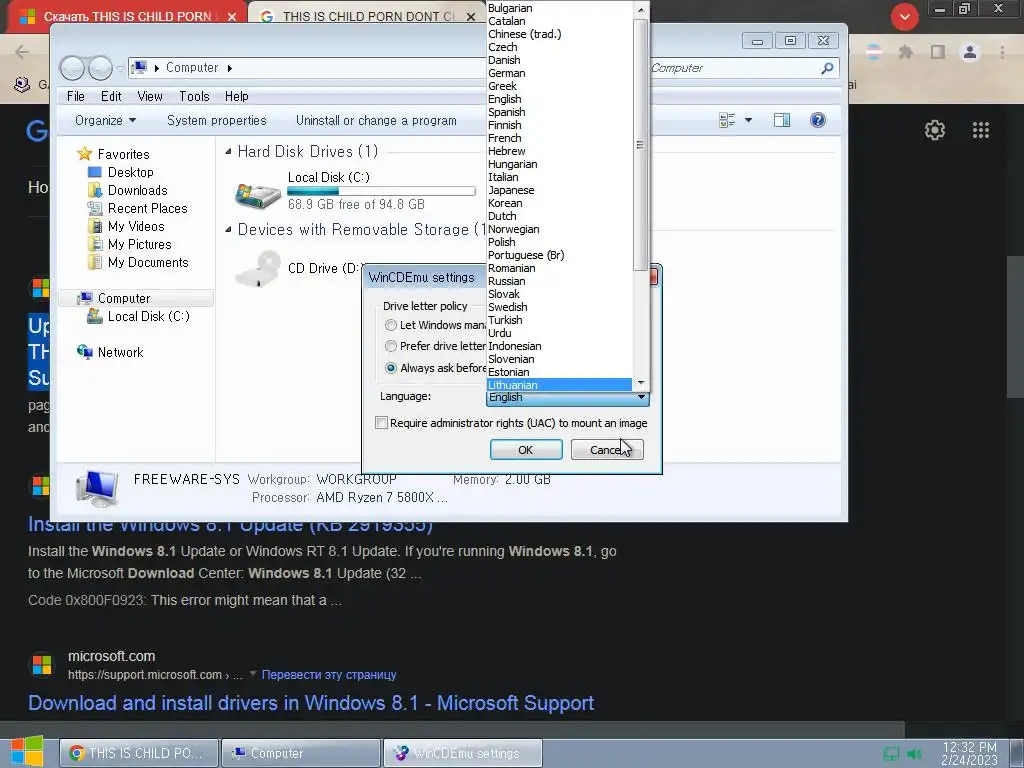Toggle the preview pane icon in Explorer
The height and width of the screenshot is (768, 1024).
point(782,120)
